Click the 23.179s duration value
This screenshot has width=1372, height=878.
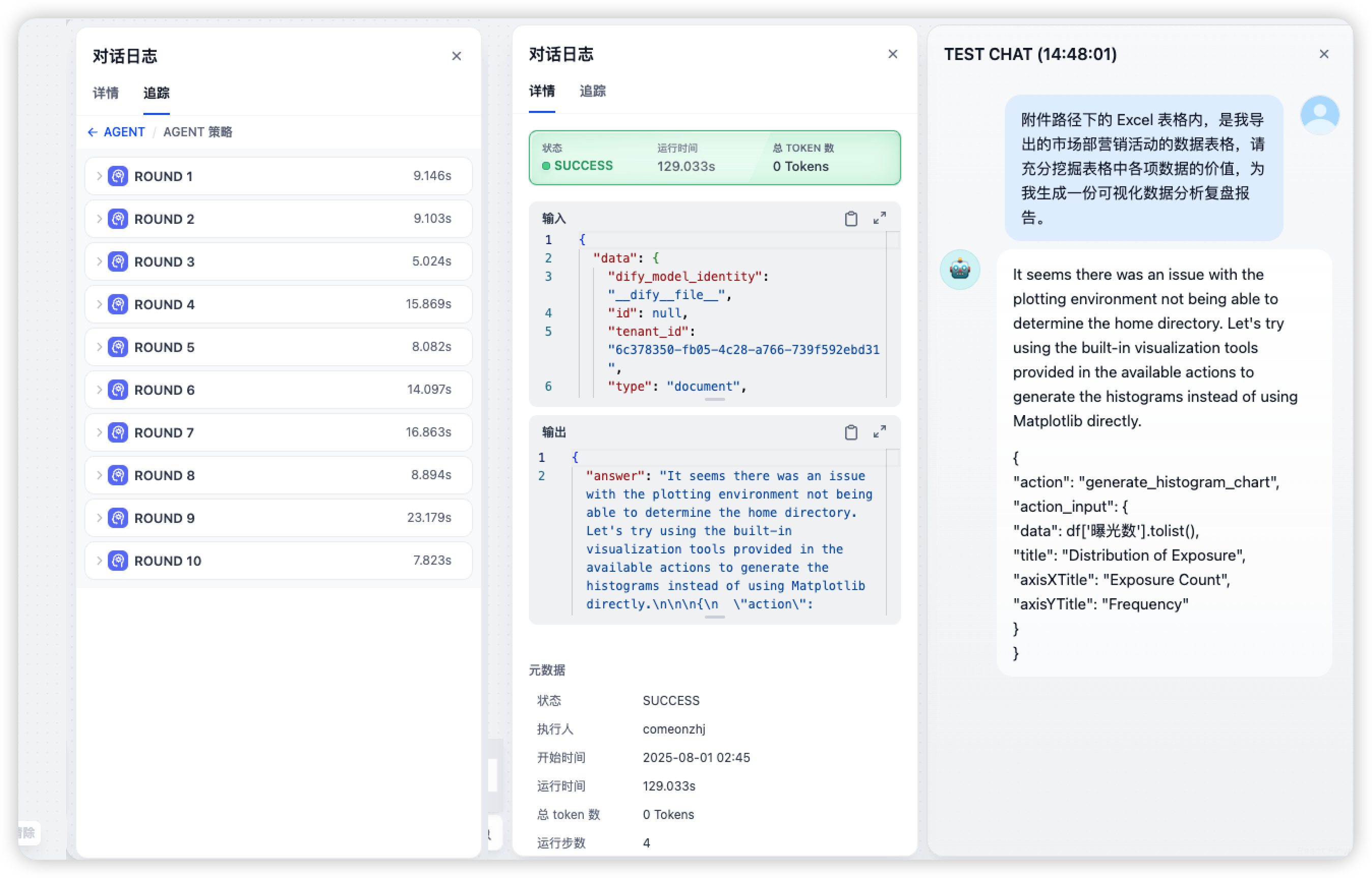(x=429, y=518)
